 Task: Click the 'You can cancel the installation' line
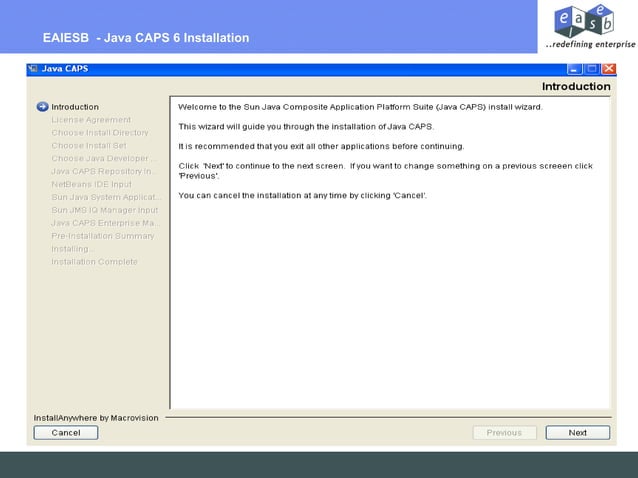coord(302,195)
